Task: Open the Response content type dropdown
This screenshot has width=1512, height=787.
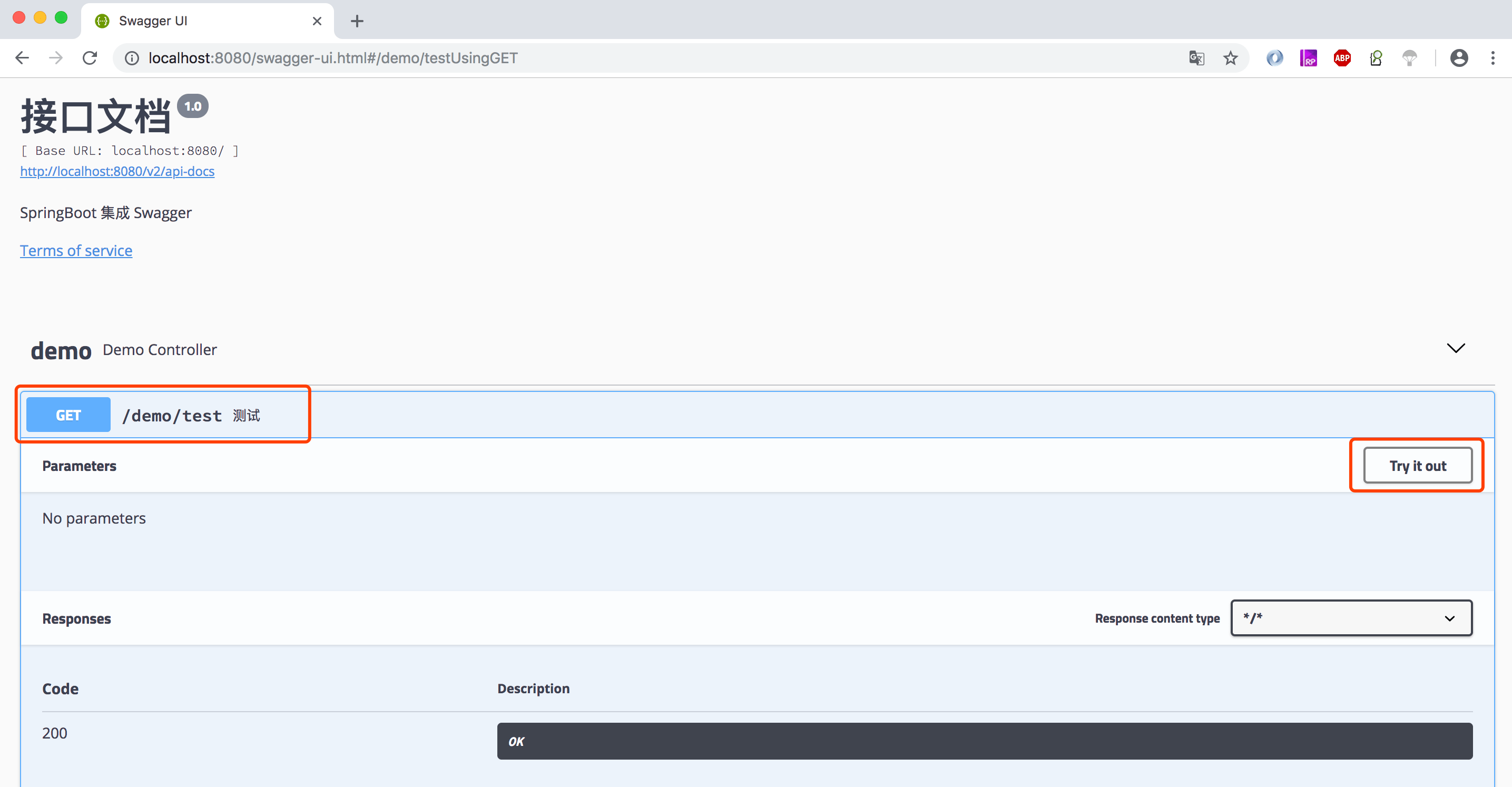Action: [1351, 618]
